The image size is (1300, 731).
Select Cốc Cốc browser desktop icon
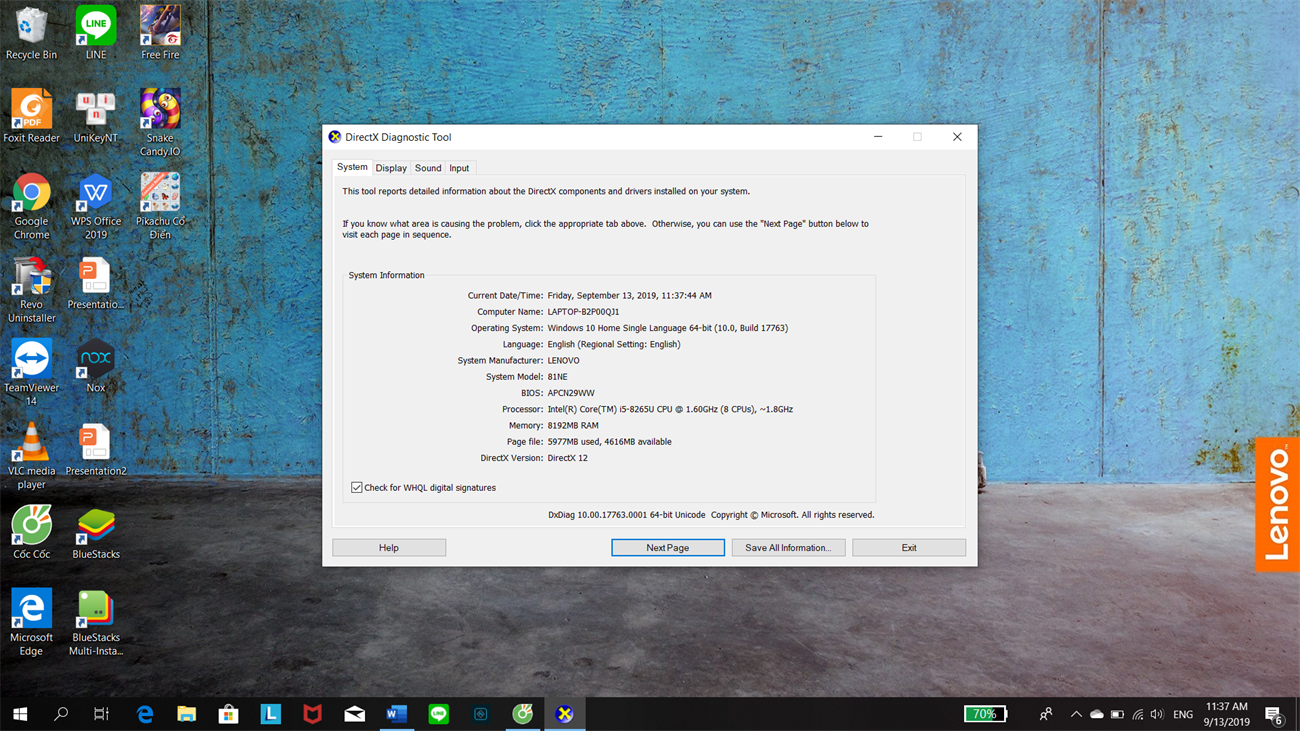[31, 532]
